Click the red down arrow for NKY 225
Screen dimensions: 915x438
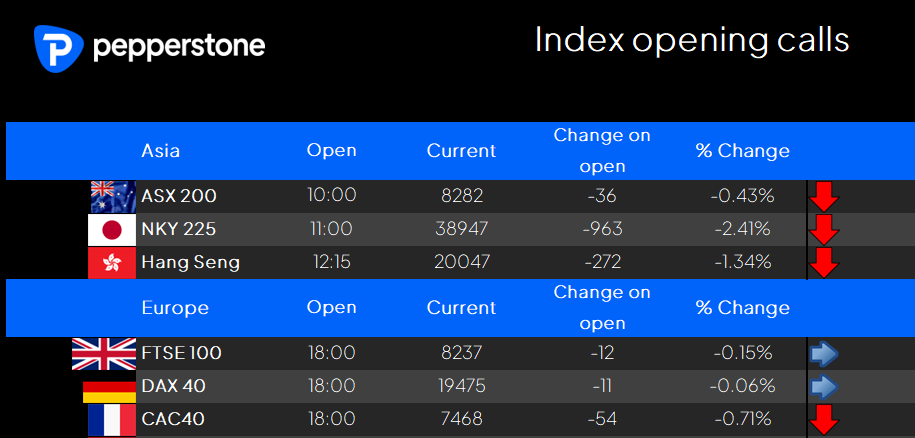point(824,230)
